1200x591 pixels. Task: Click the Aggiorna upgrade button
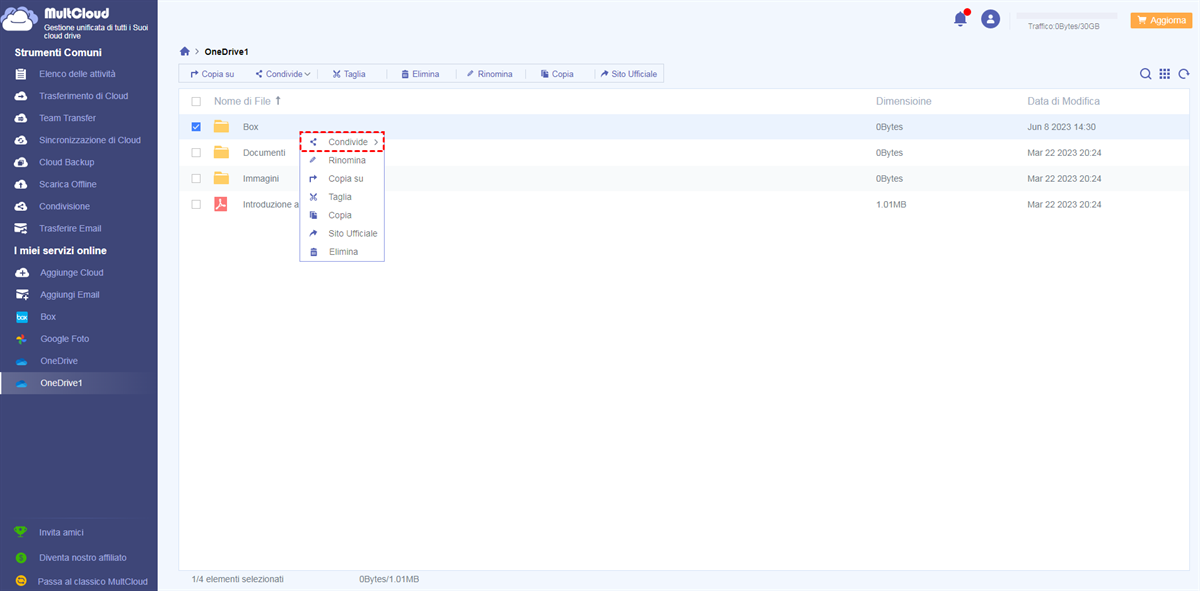click(1159, 20)
